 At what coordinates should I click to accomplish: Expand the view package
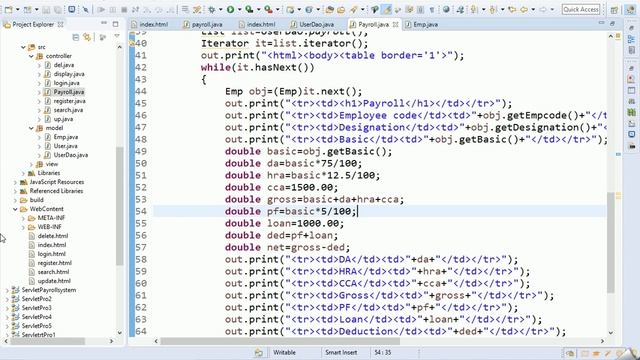pyautogui.click(x=31, y=164)
